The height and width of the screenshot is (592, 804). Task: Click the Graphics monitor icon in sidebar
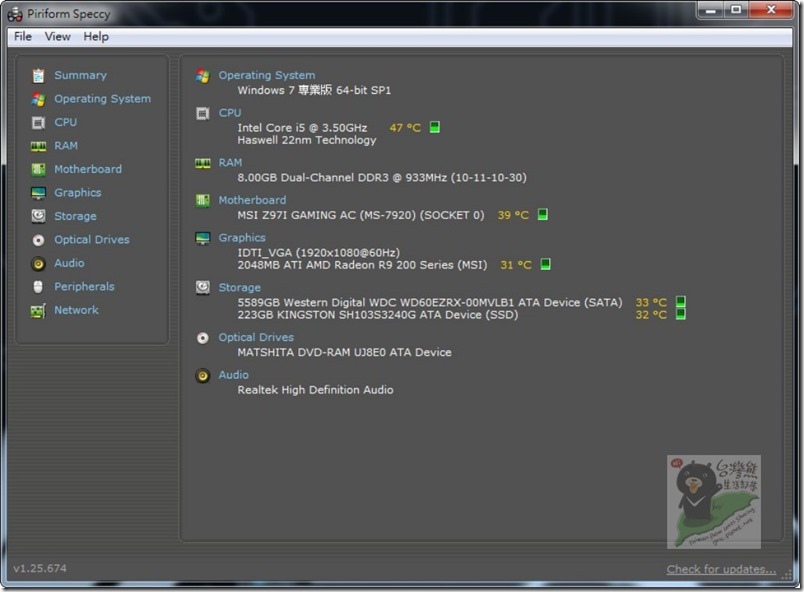click(x=38, y=193)
